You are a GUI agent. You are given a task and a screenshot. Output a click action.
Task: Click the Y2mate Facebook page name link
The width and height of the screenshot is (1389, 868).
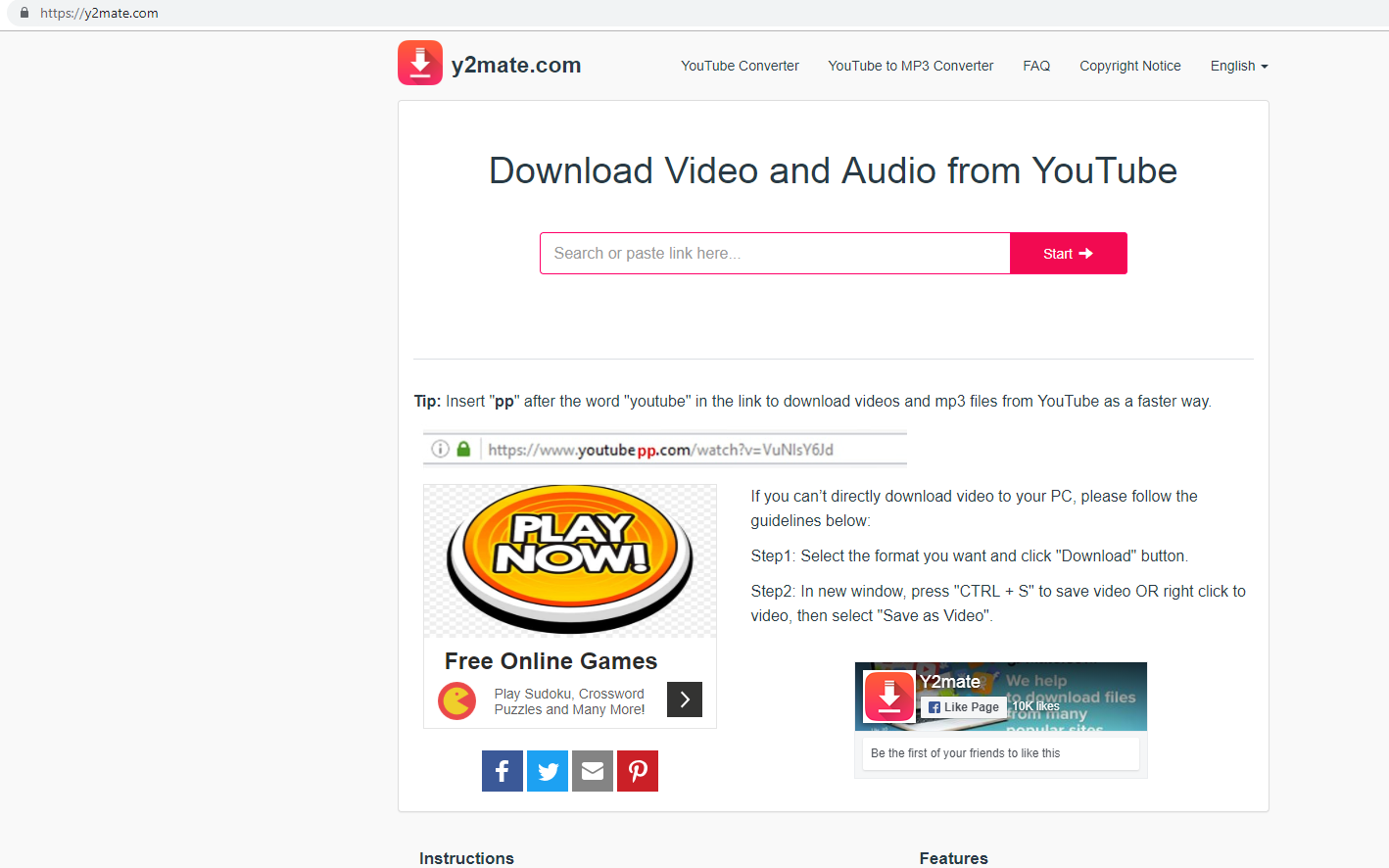(949, 682)
